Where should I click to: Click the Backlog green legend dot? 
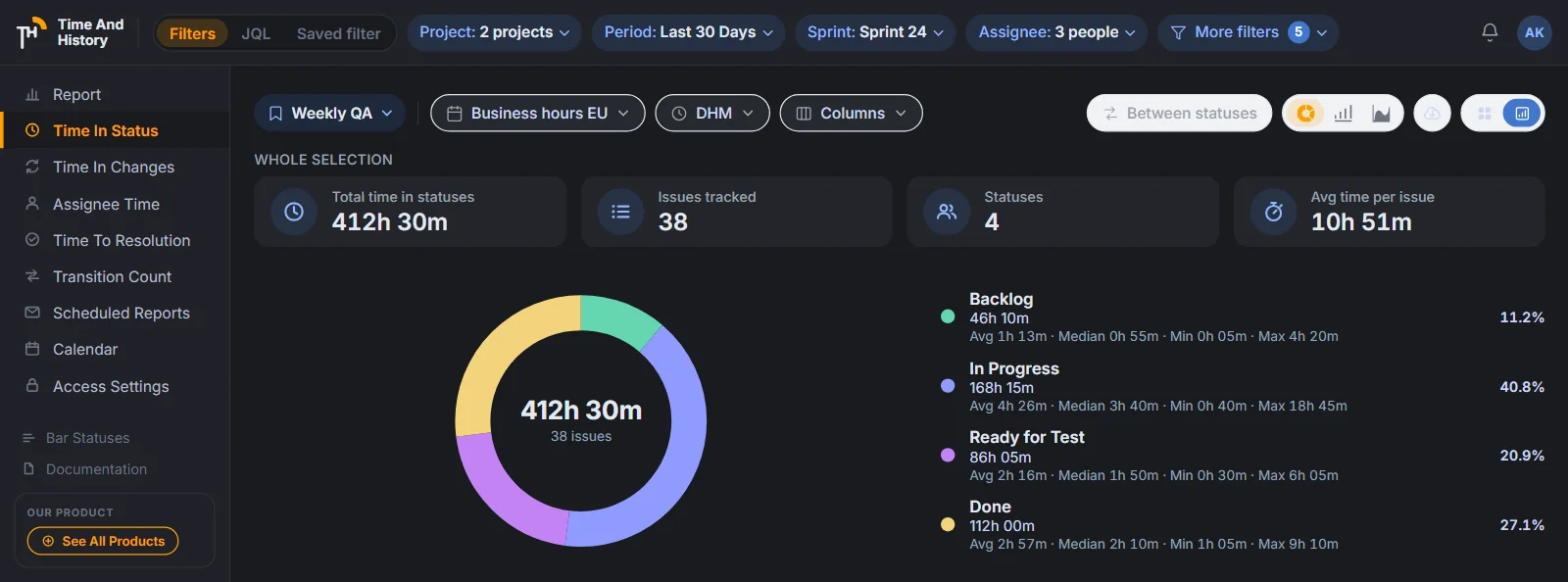coord(948,316)
